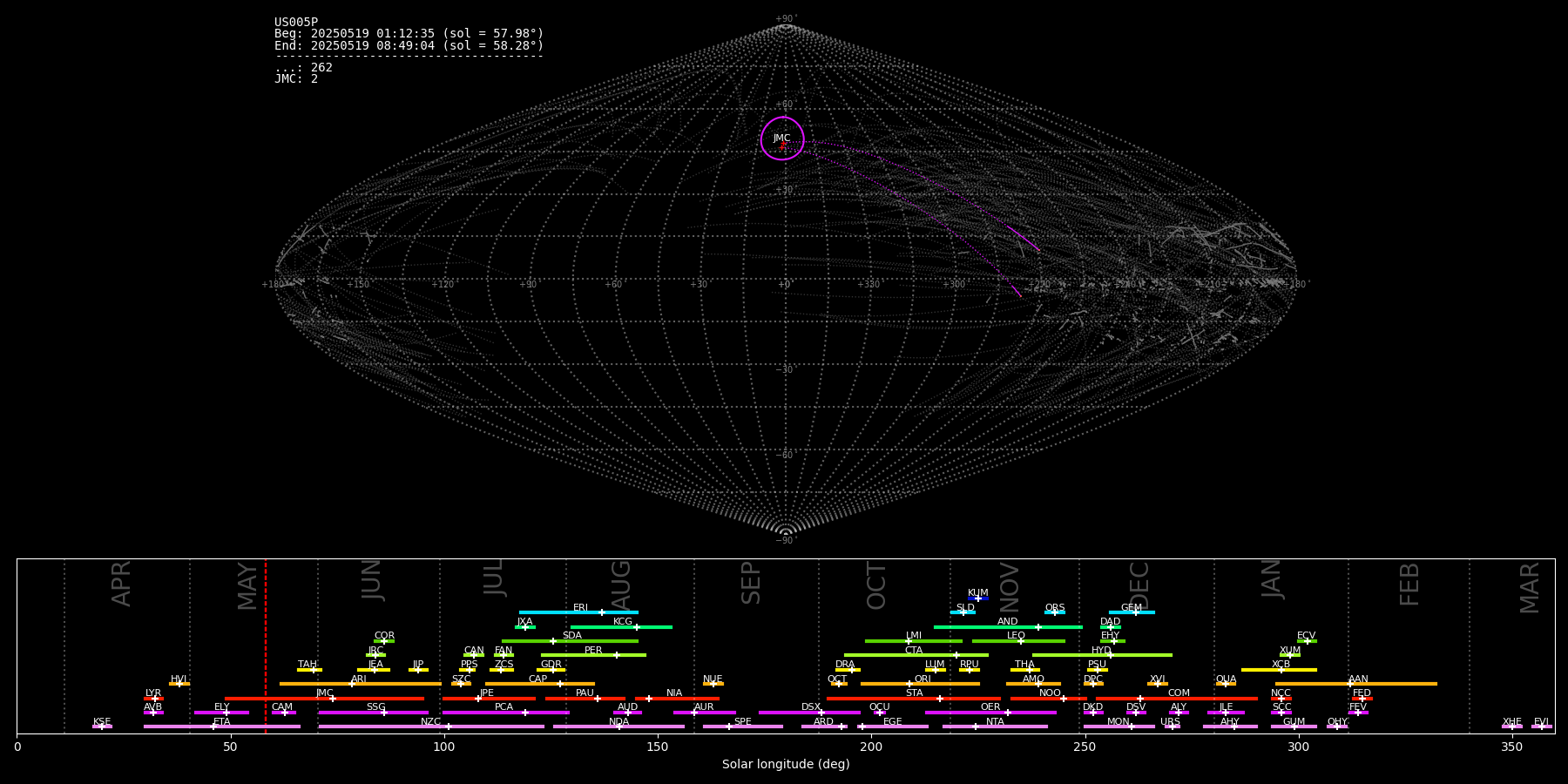Click the NZC shower label
Viewport: 1568px width, 784px height.
click(430, 722)
